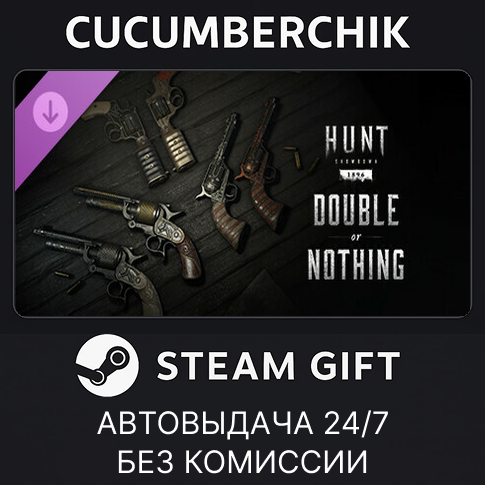This screenshot has width=485, height=485.
Task: Click the CUCUMBERCHIK seller title
Action: (237, 32)
